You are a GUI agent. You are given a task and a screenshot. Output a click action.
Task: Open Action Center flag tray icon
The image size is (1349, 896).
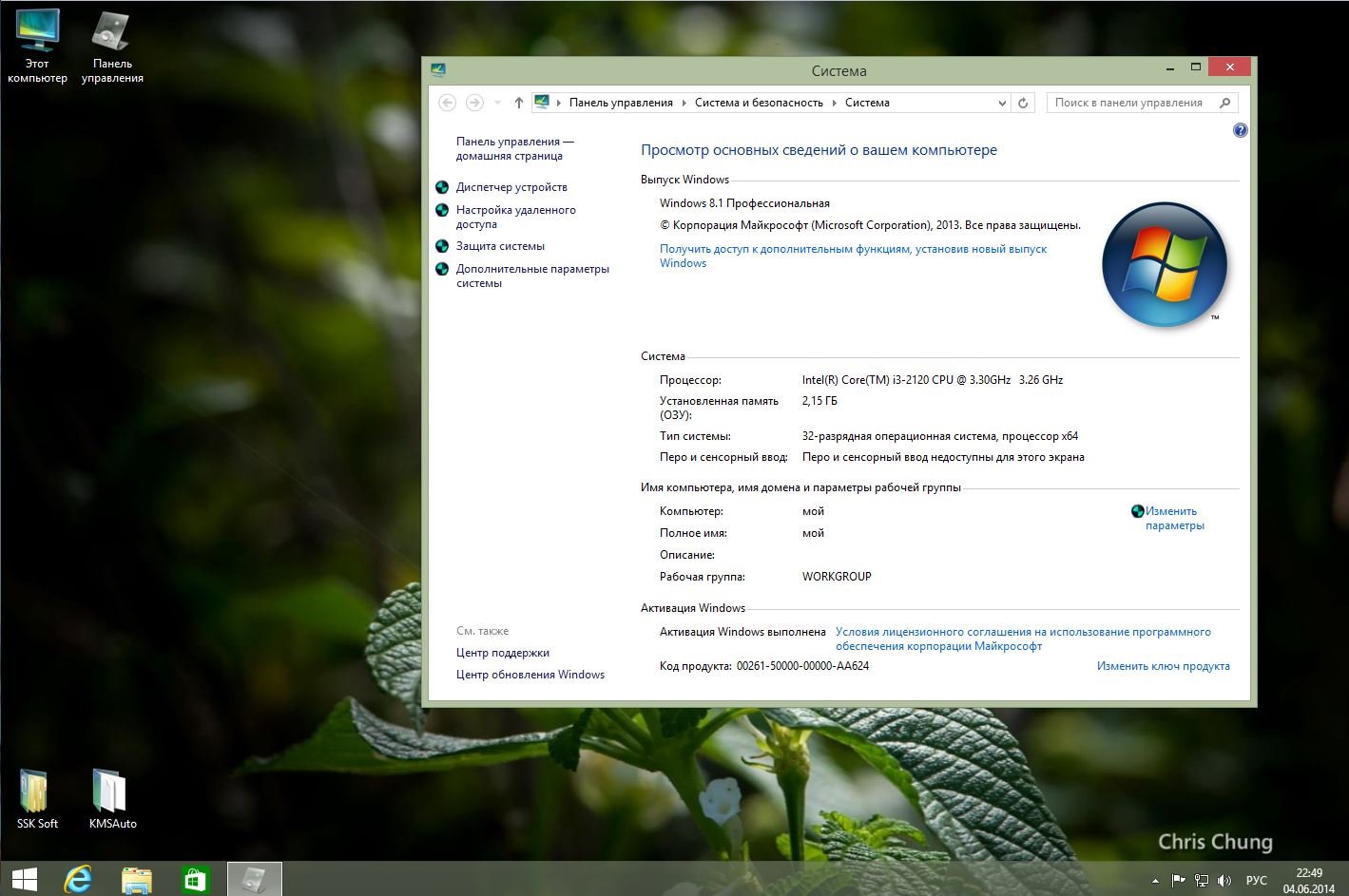point(1178,881)
